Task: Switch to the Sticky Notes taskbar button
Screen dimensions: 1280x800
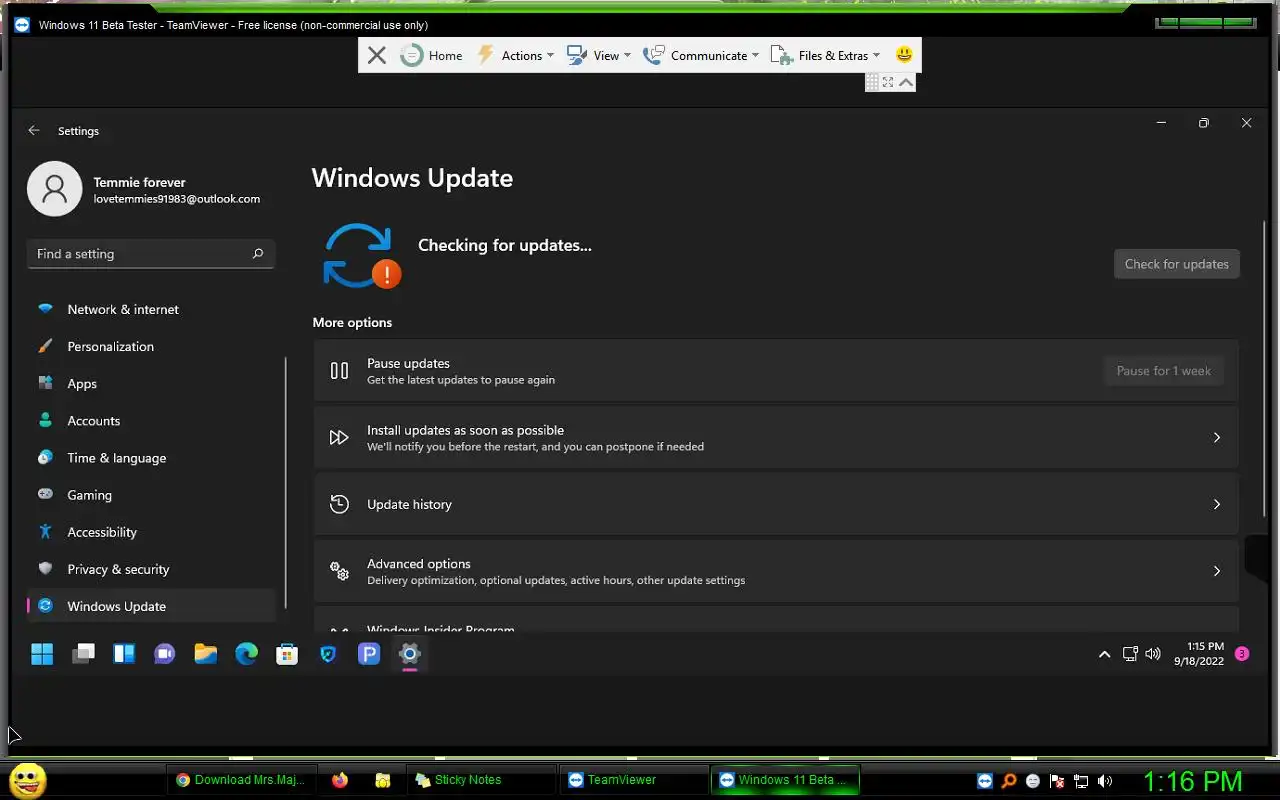Action: click(x=483, y=780)
